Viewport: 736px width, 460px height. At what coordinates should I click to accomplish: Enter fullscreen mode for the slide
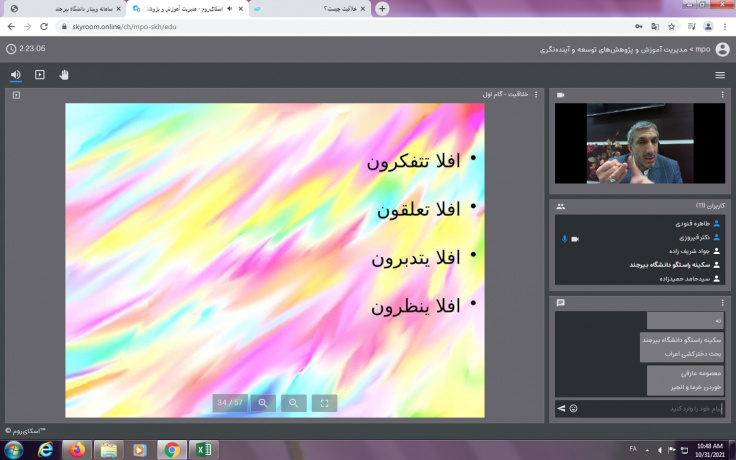pyautogui.click(x=324, y=403)
